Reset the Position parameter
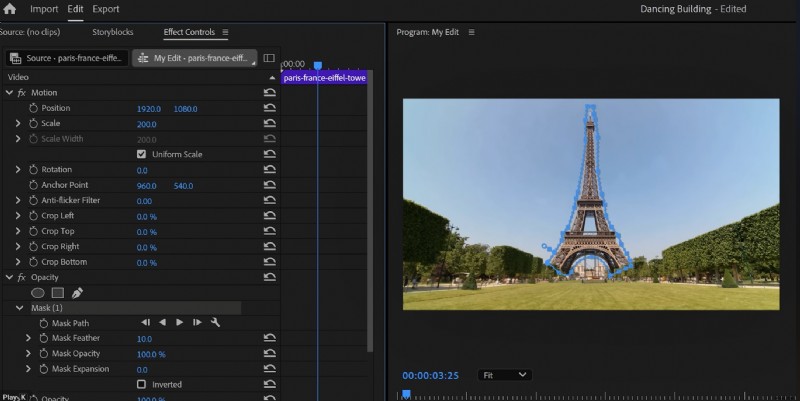 269,108
